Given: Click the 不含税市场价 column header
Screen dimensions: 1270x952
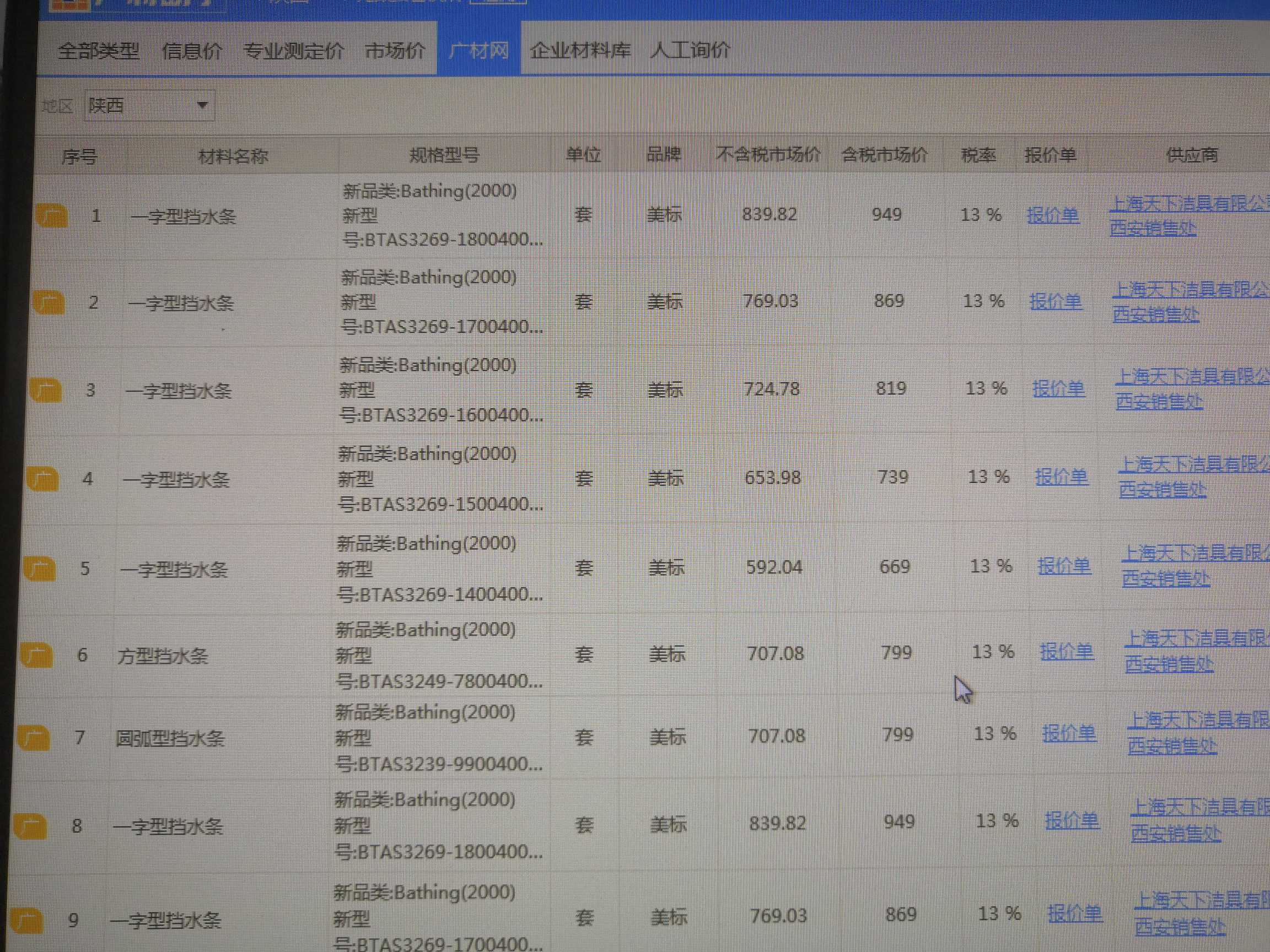Looking at the screenshot, I should [768, 154].
